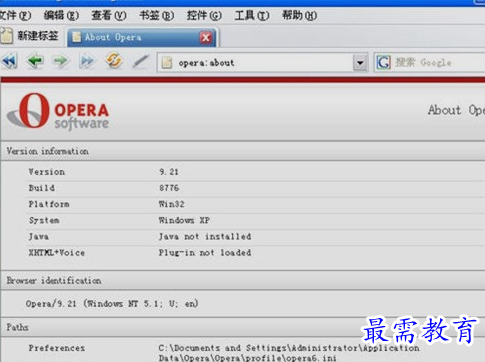
Task: Click the Win32 value
Action: click(x=171, y=204)
